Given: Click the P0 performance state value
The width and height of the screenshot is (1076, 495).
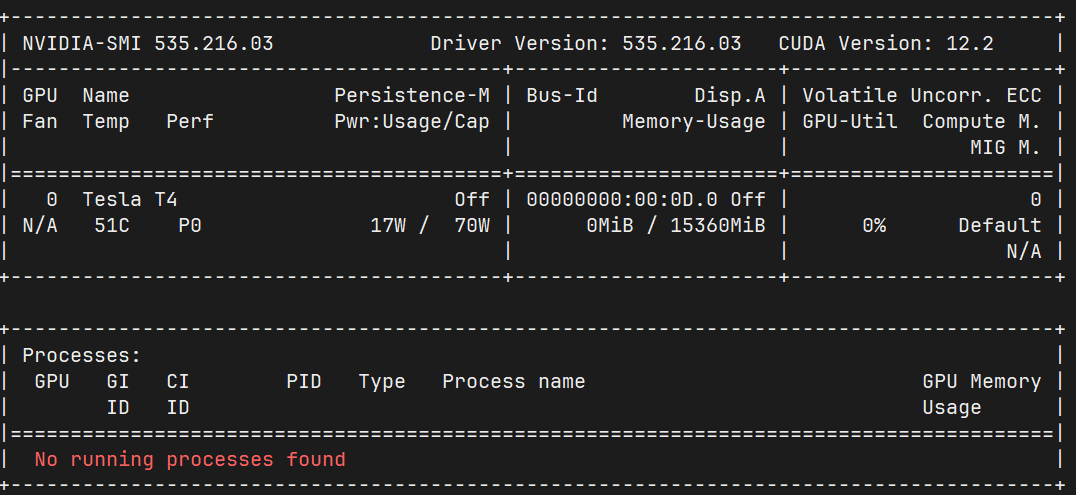Looking at the screenshot, I should click(x=189, y=226).
